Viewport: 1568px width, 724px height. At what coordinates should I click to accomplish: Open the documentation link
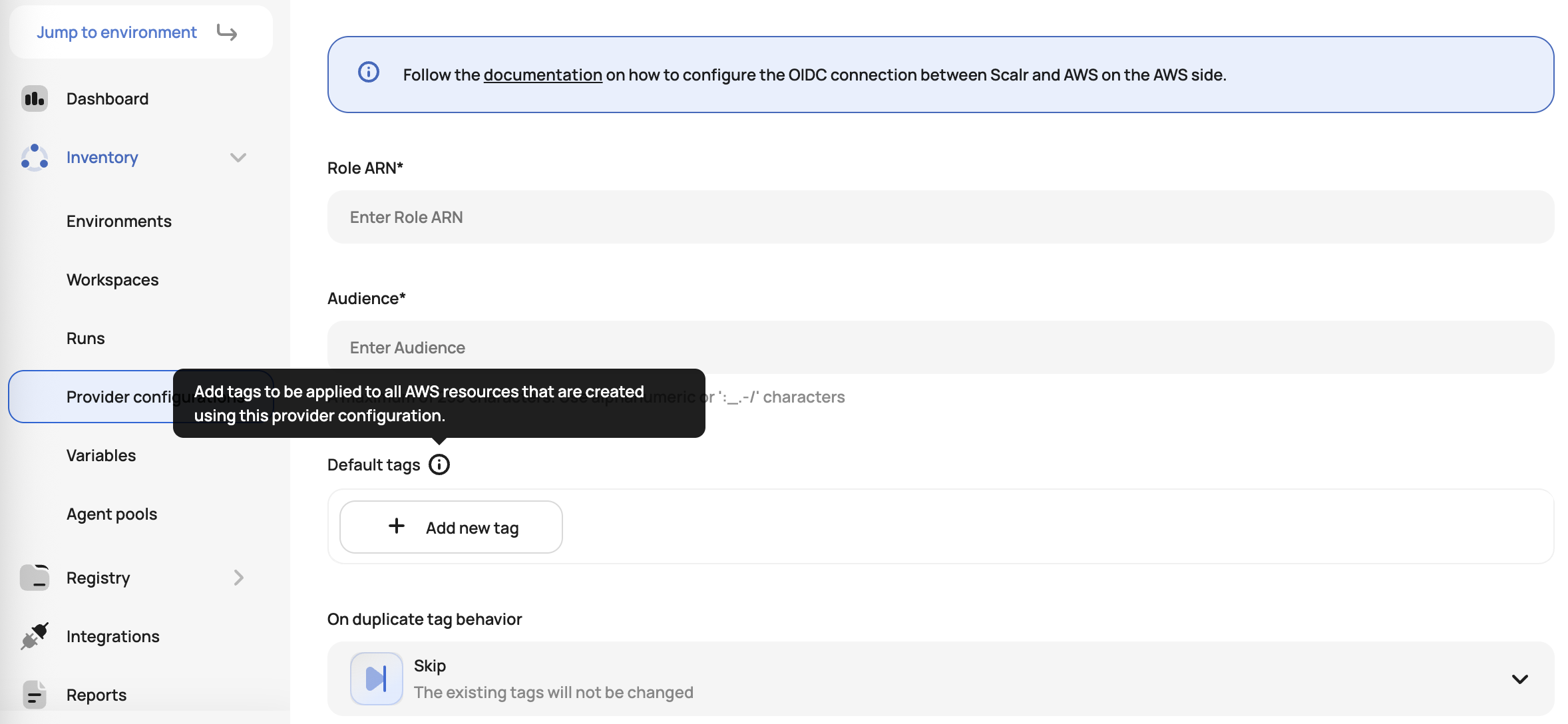pyautogui.click(x=543, y=75)
